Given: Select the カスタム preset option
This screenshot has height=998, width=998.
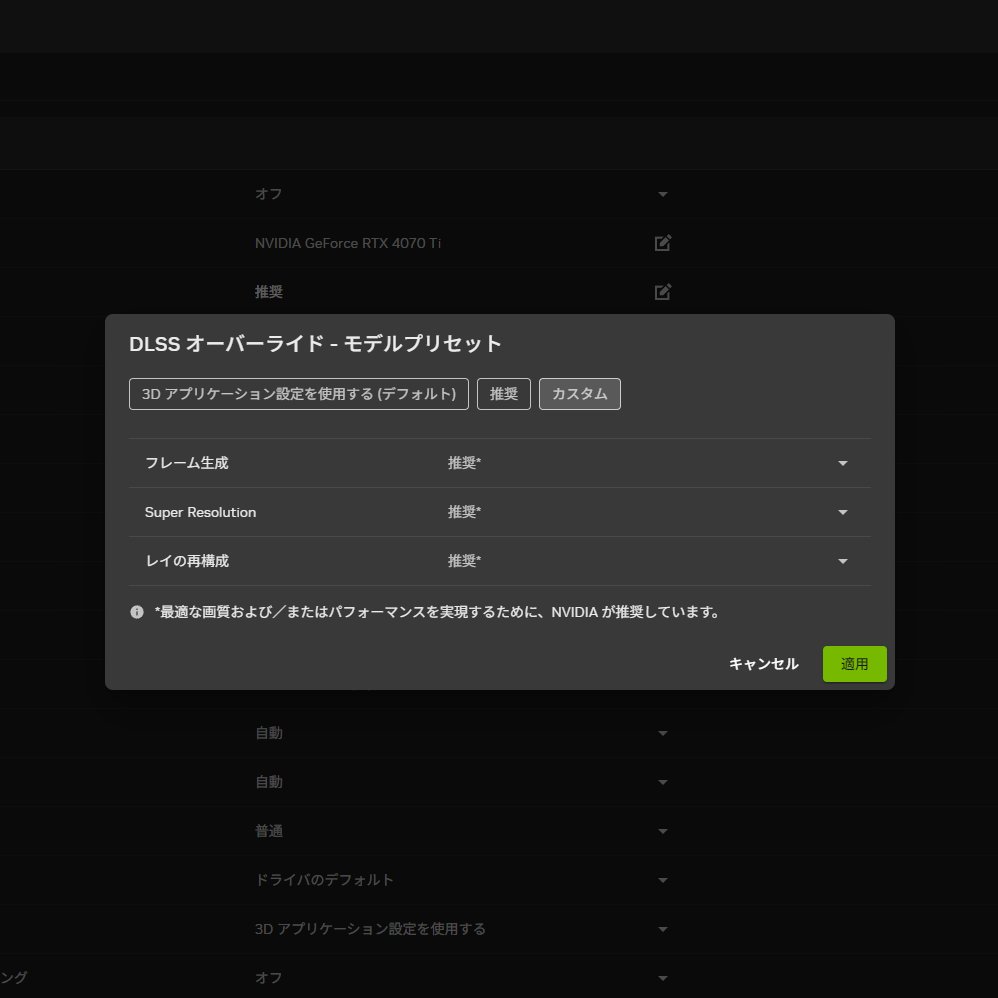Looking at the screenshot, I should coord(580,393).
